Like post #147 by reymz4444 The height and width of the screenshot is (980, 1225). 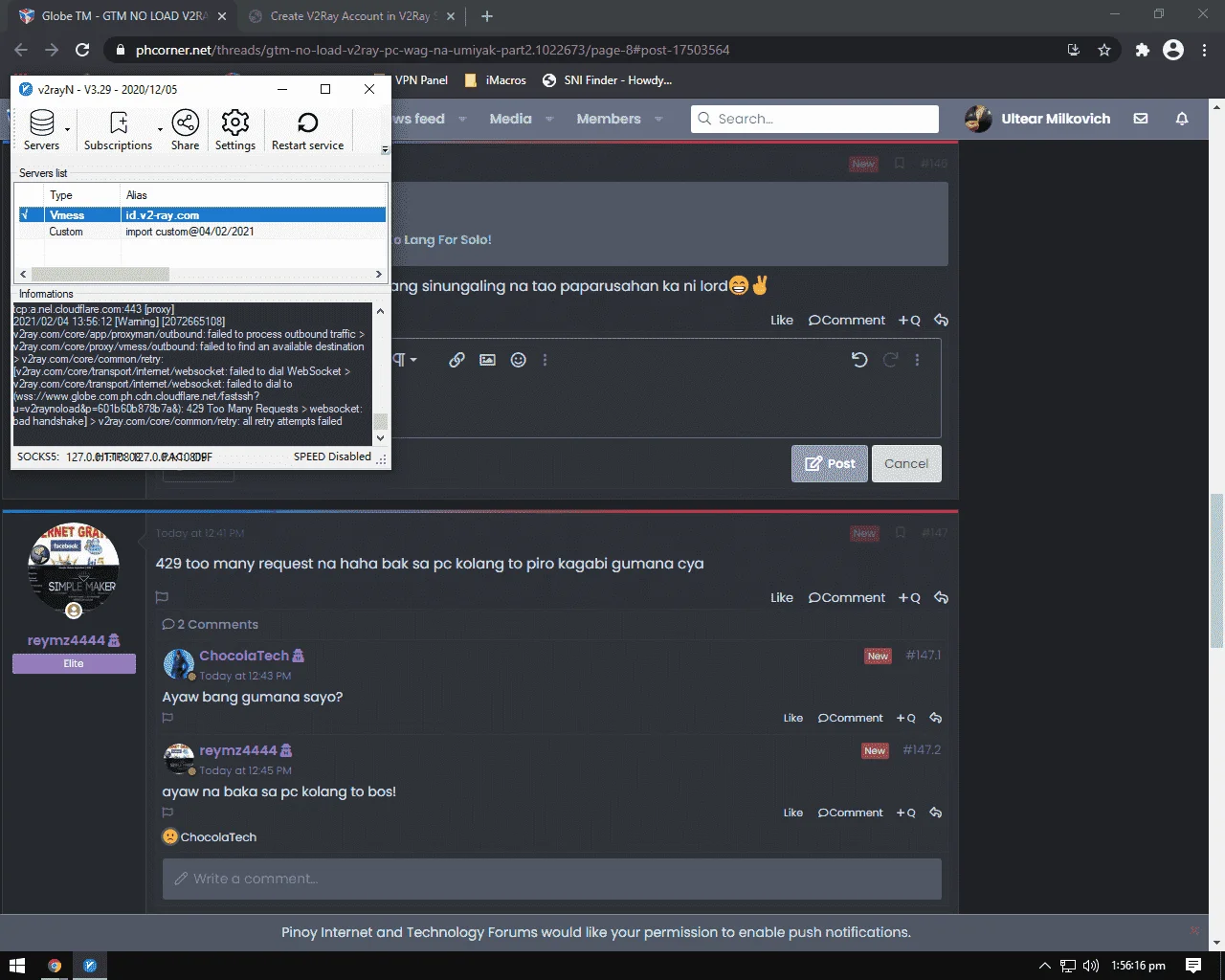tap(782, 597)
